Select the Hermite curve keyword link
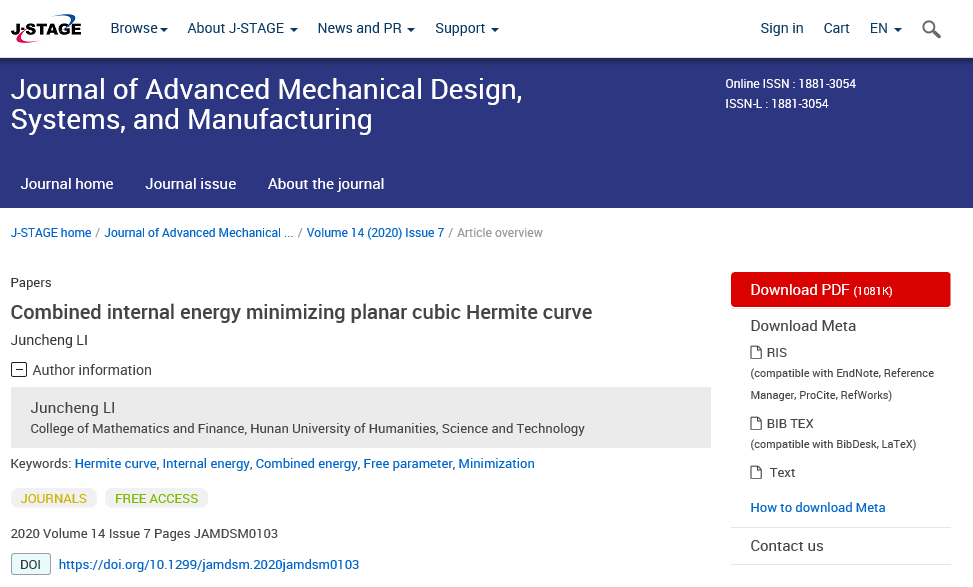The image size is (973, 587). click(x=115, y=464)
